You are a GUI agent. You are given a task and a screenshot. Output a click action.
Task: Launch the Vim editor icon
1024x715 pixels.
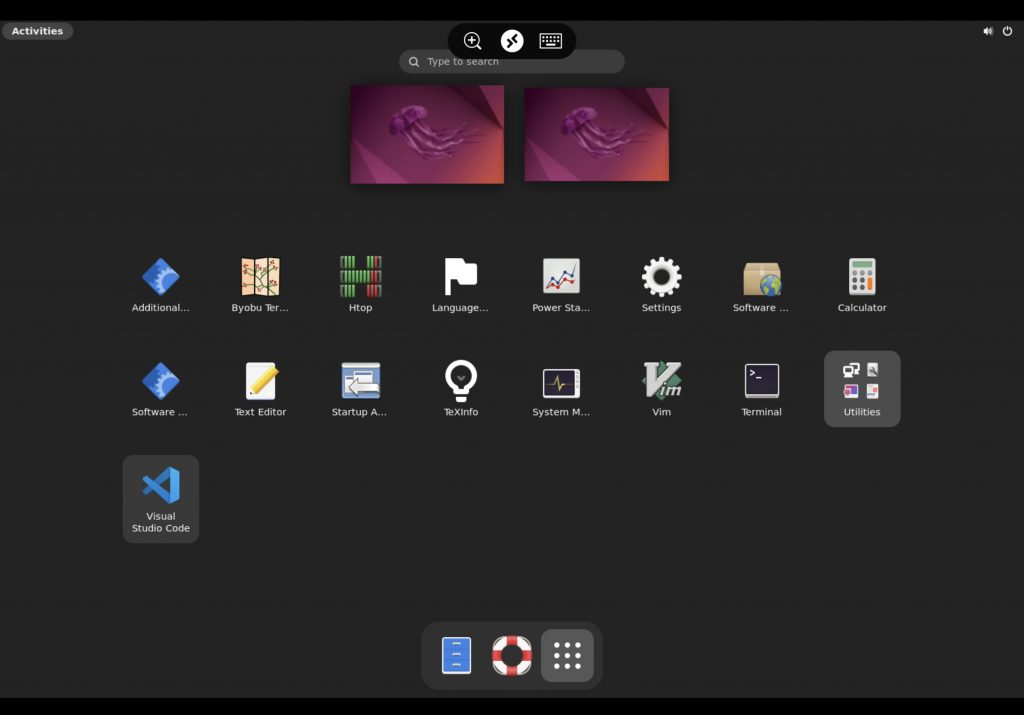(x=661, y=381)
